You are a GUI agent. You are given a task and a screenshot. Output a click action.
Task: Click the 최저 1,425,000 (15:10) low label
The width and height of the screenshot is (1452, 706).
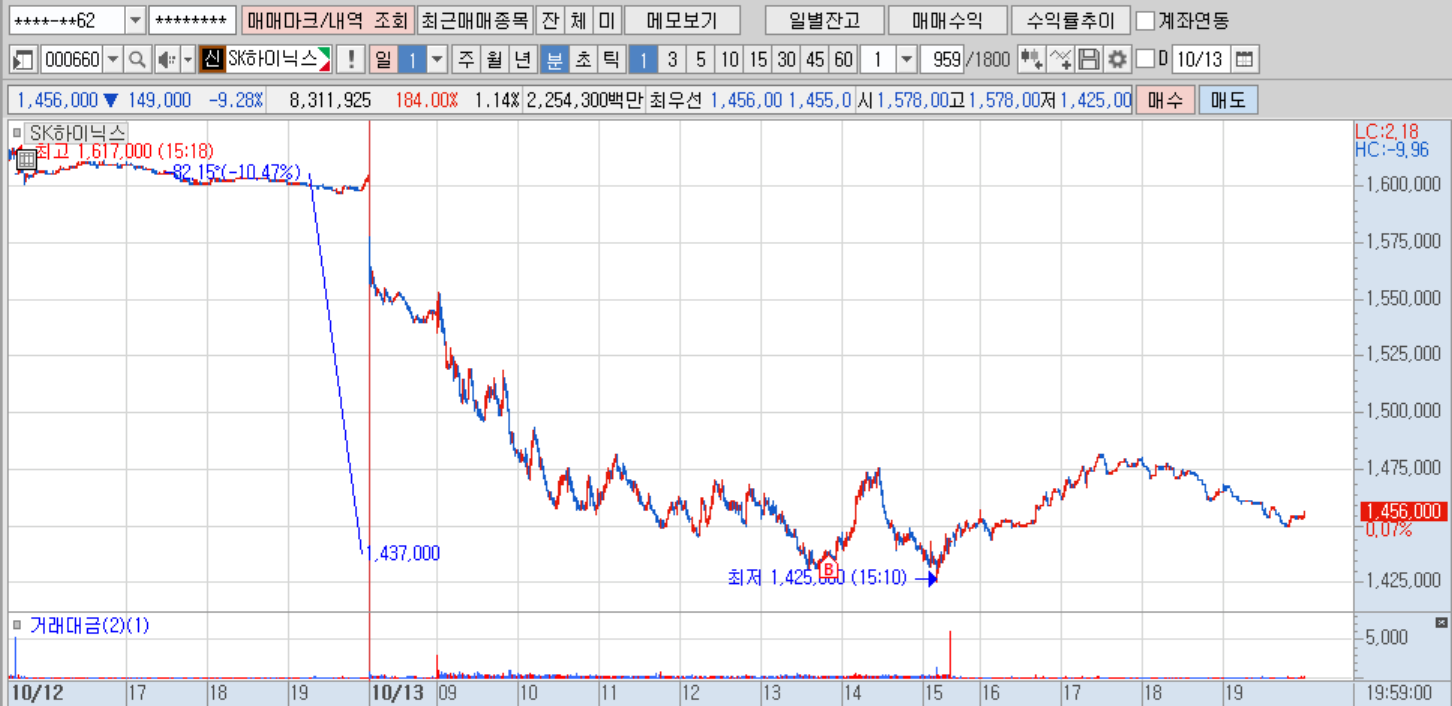tap(817, 577)
